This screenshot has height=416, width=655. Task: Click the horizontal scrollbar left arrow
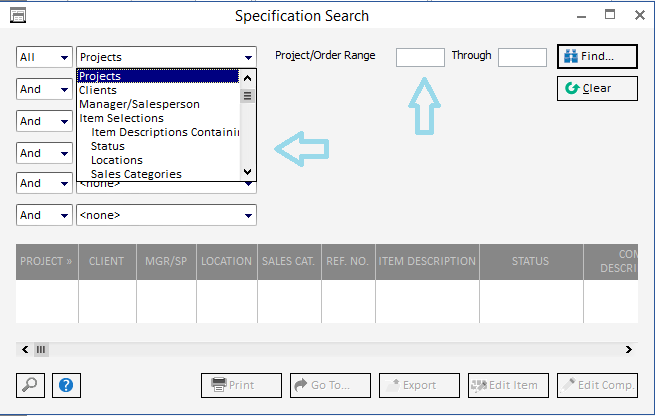click(x=25, y=350)
